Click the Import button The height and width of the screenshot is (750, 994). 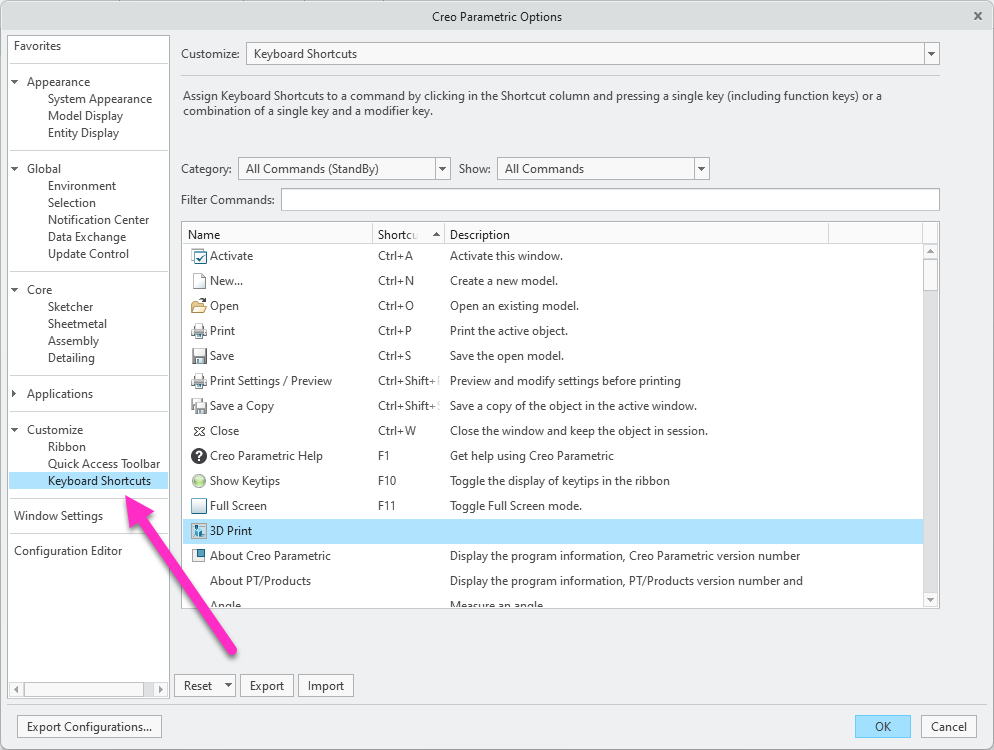tap(326, 685)
